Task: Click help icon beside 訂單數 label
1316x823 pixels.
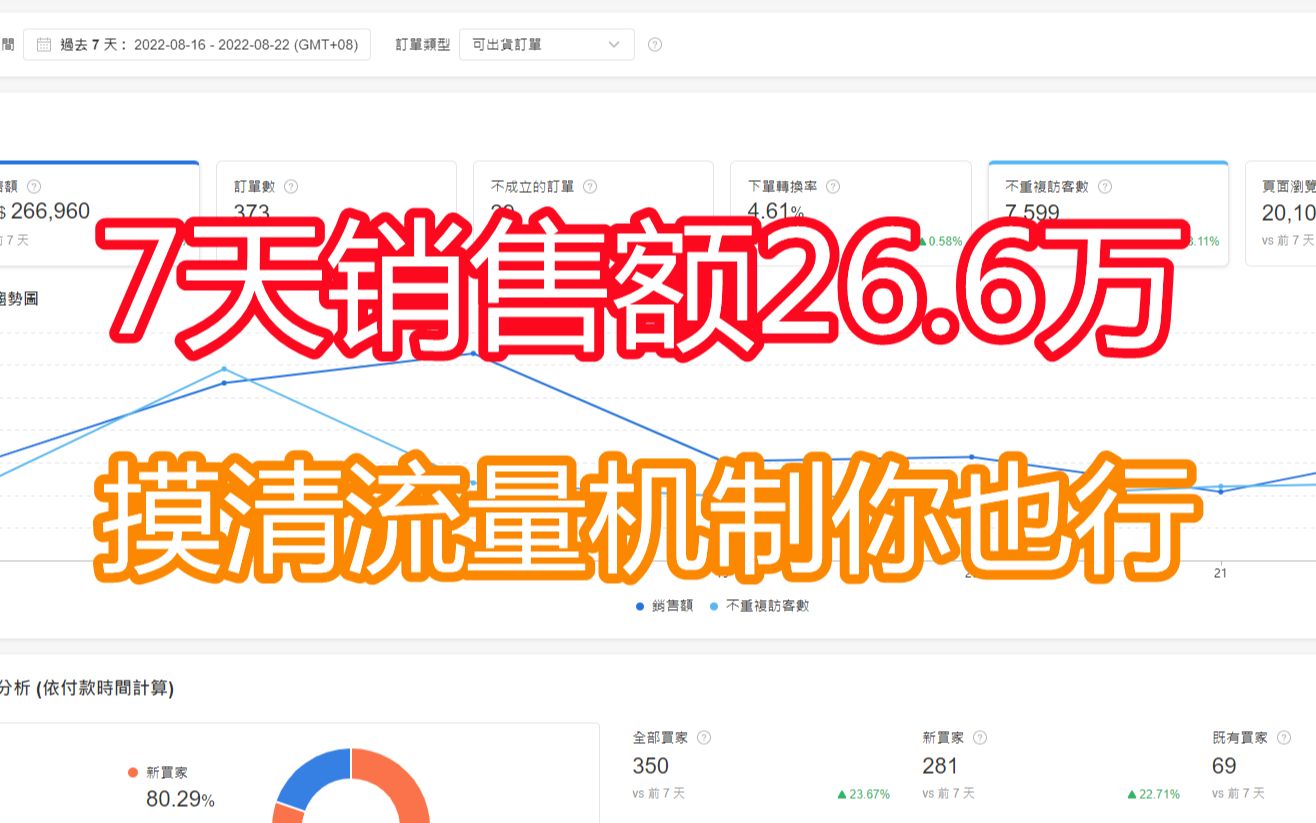Action: pyautogui.click(x=291, y=186)
